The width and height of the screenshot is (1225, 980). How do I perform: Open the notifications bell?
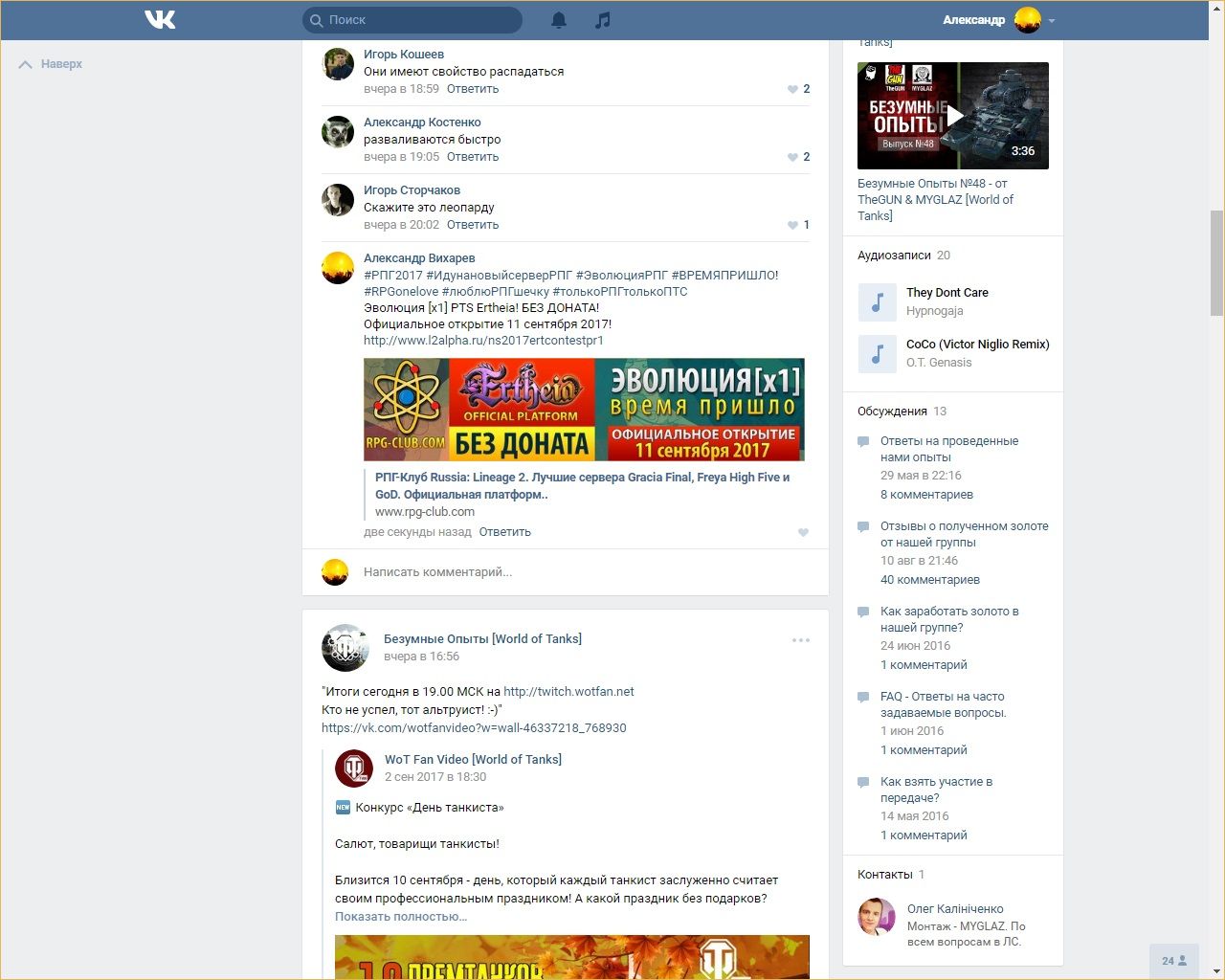(x=559, y=19)
